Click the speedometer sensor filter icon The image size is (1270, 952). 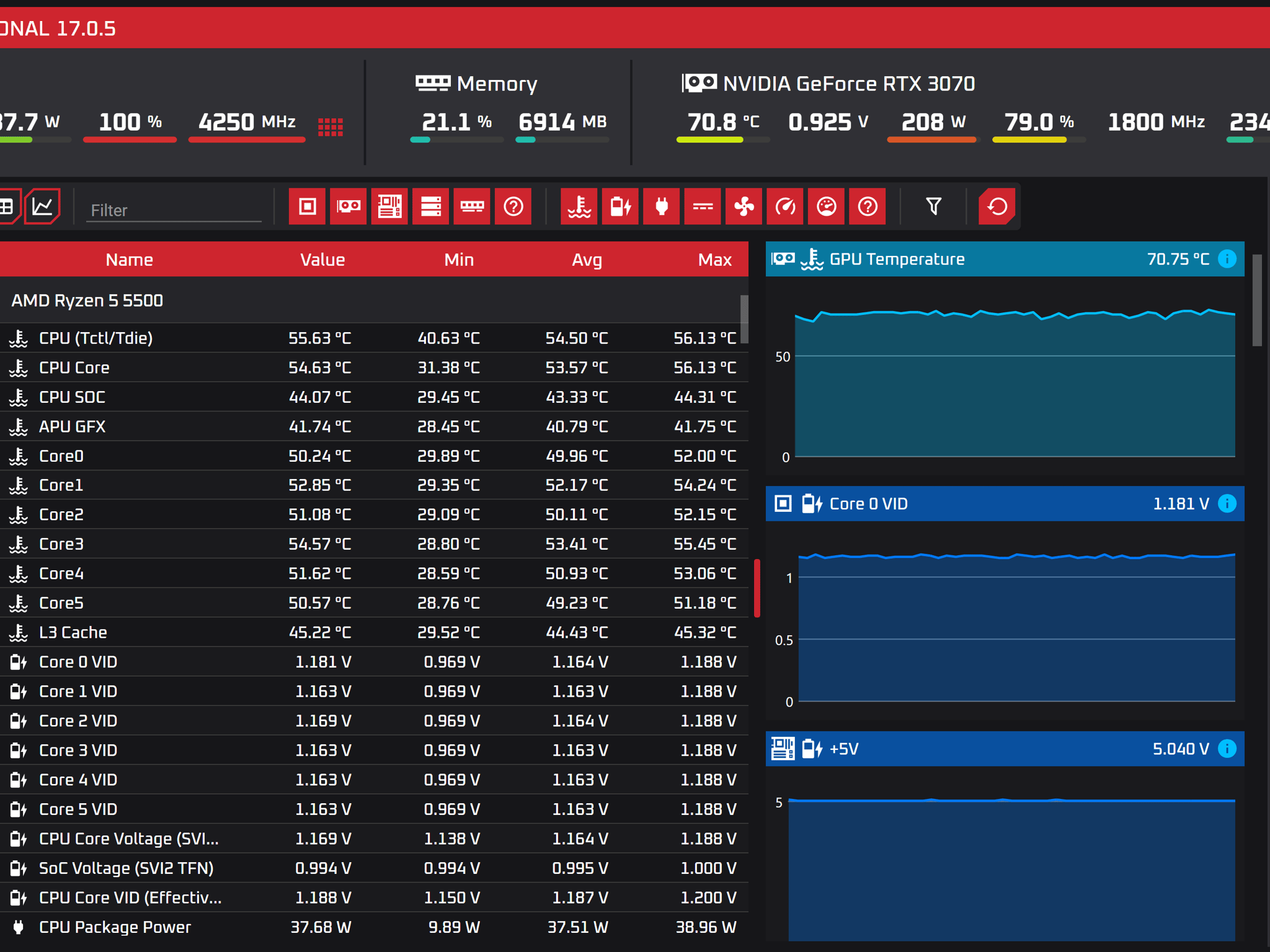[x=785, y=206]
